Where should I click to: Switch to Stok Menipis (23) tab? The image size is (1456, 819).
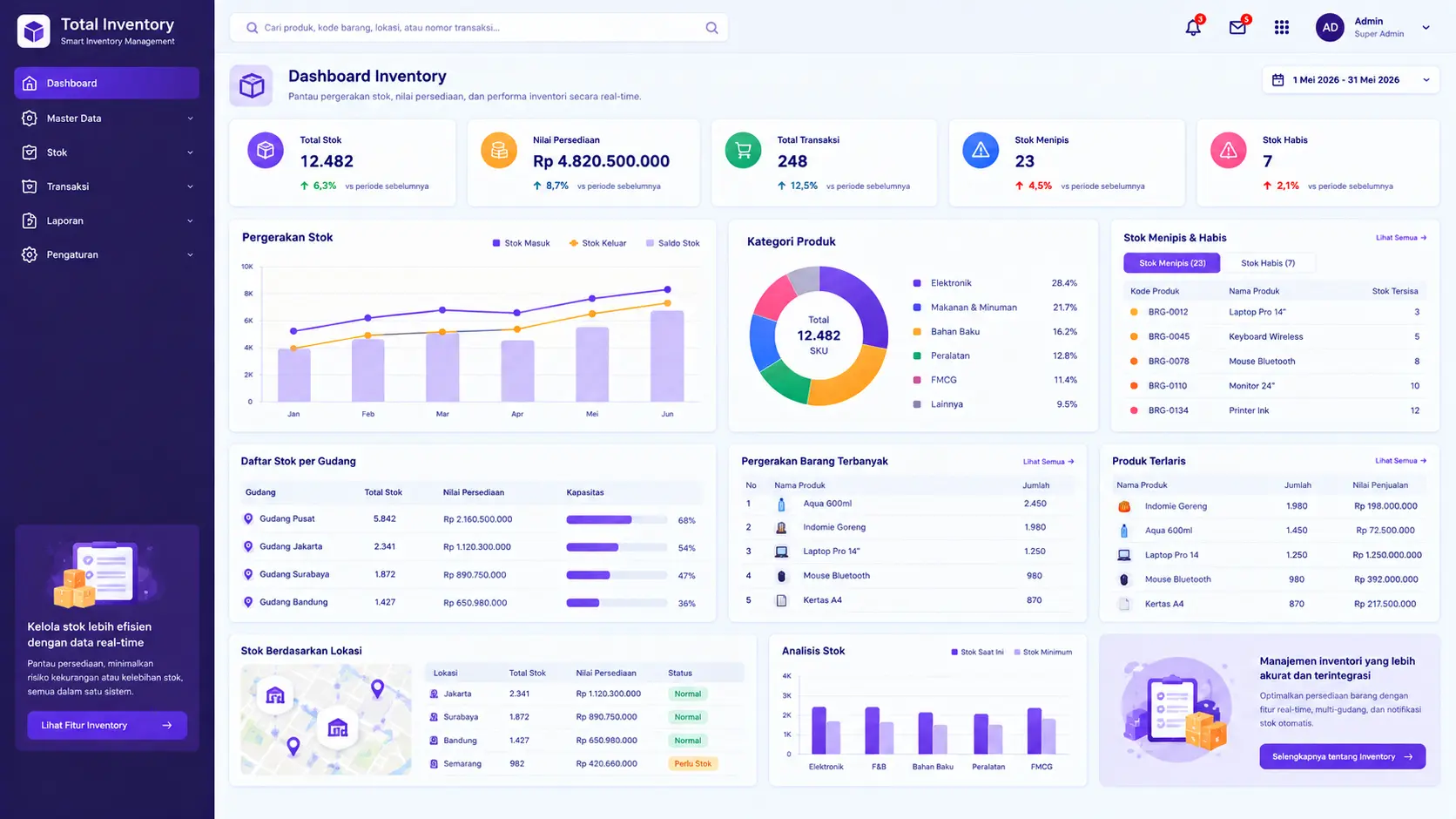[x=1172, y=263]
